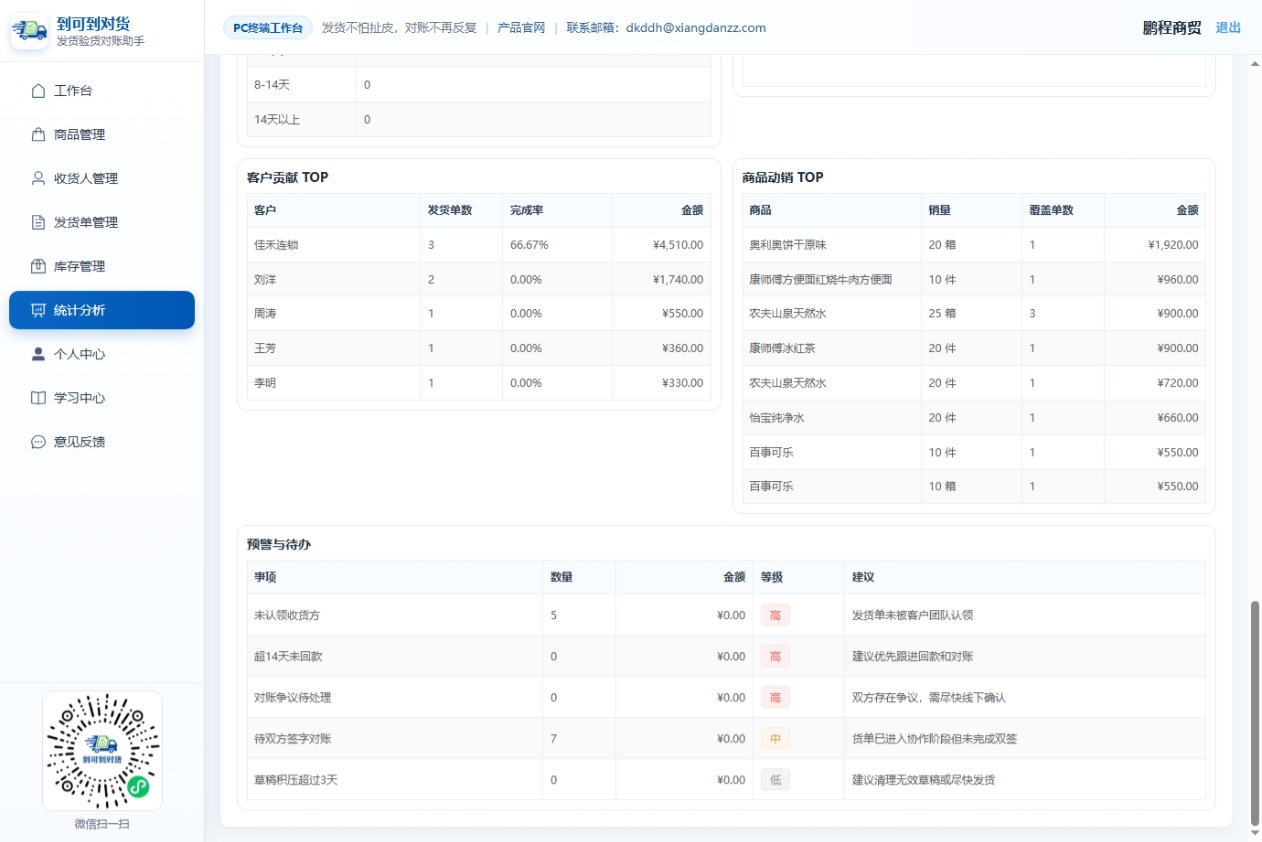Click the 高 tag for 未认领收货方
Image resolution: width=1262 pixels, height=842 pixels.
click(775, 615)
